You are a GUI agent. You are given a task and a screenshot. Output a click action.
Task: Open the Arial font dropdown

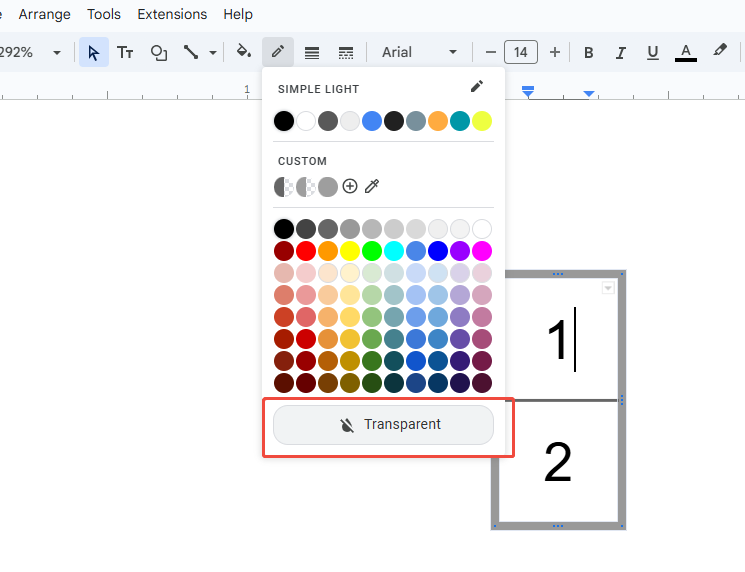[x=420, y=52]
